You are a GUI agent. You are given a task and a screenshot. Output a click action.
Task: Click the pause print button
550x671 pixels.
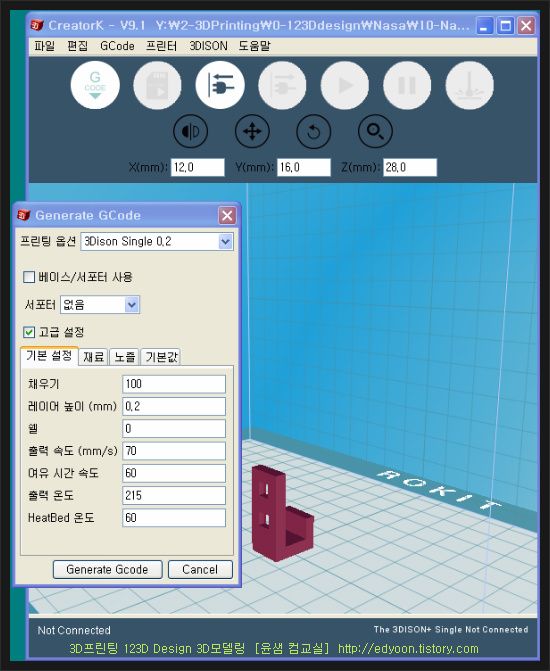pyautogui.click(x=407, y=85)
